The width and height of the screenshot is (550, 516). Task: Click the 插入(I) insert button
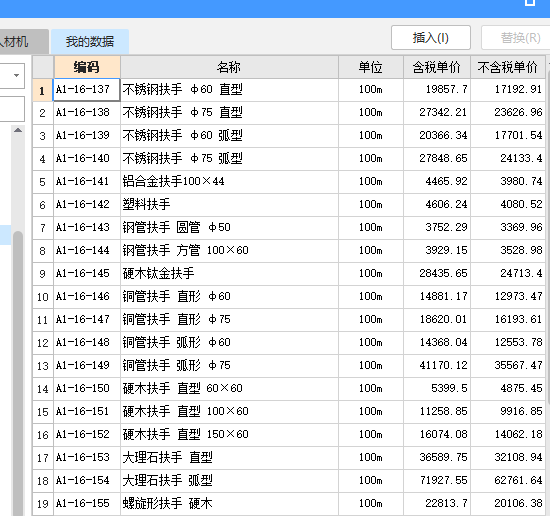431,38
